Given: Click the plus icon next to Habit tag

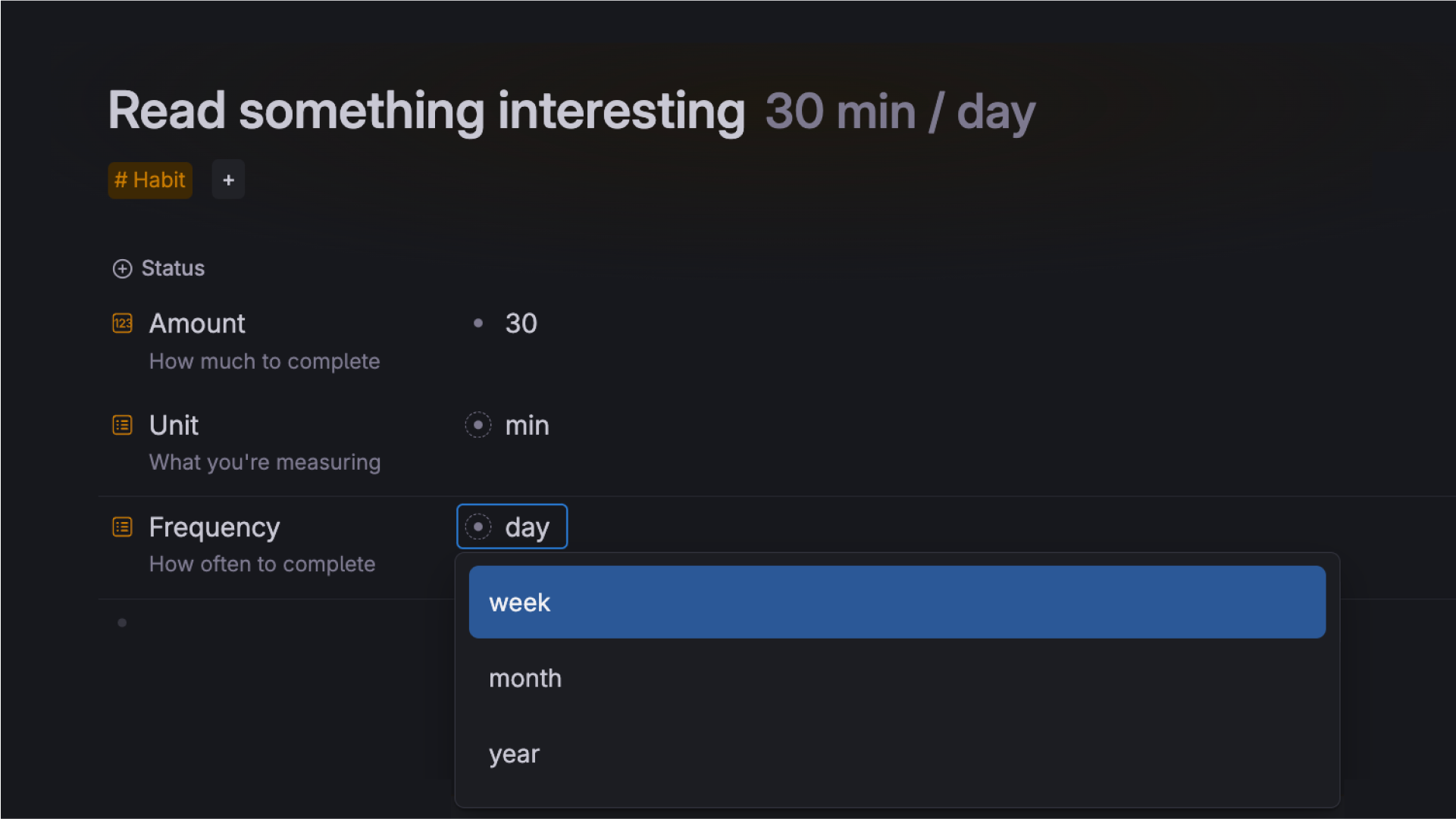Looking at the screenshot, I should (228, 180).
